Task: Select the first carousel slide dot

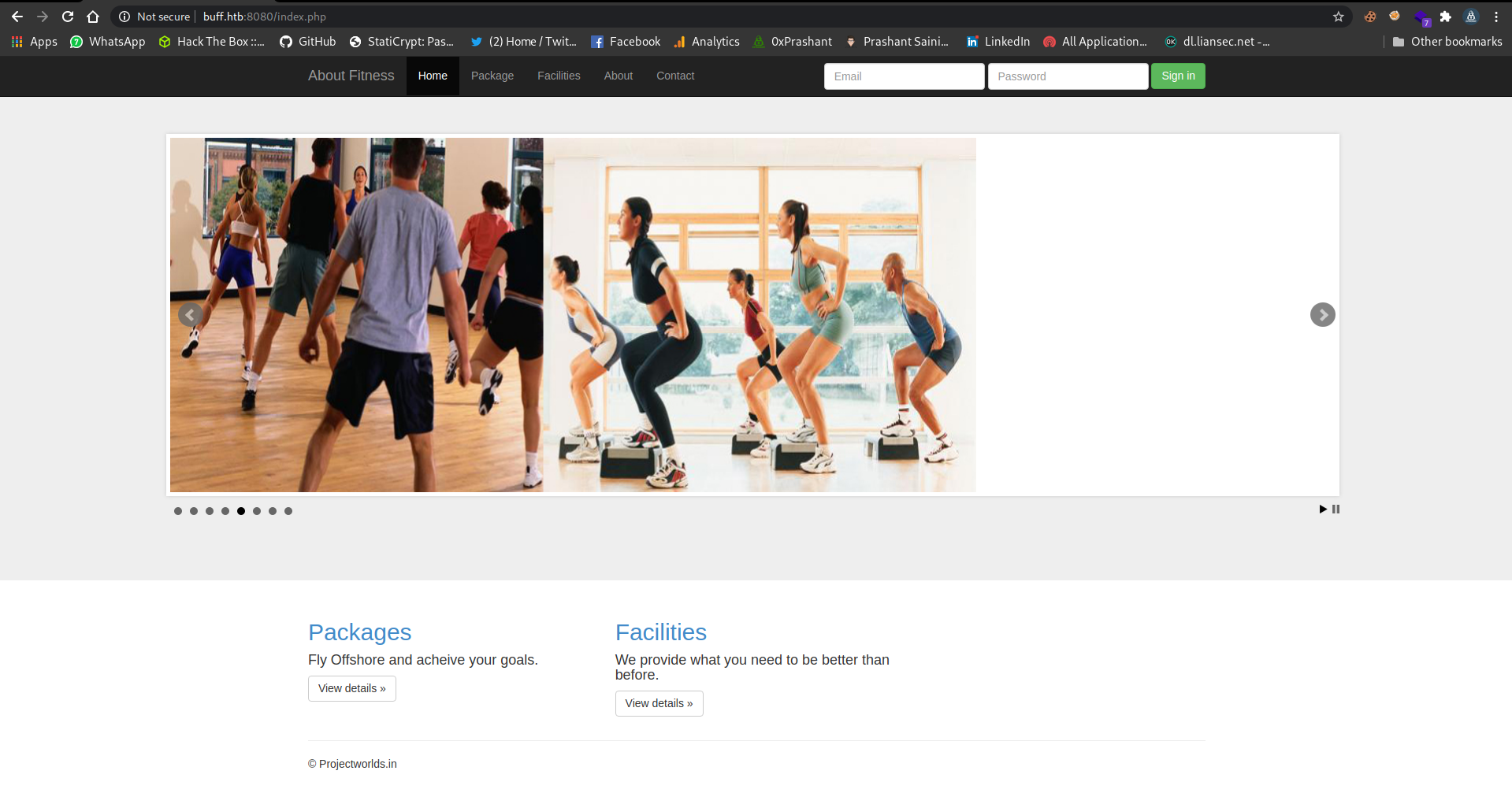Action: tap(178, 511)
